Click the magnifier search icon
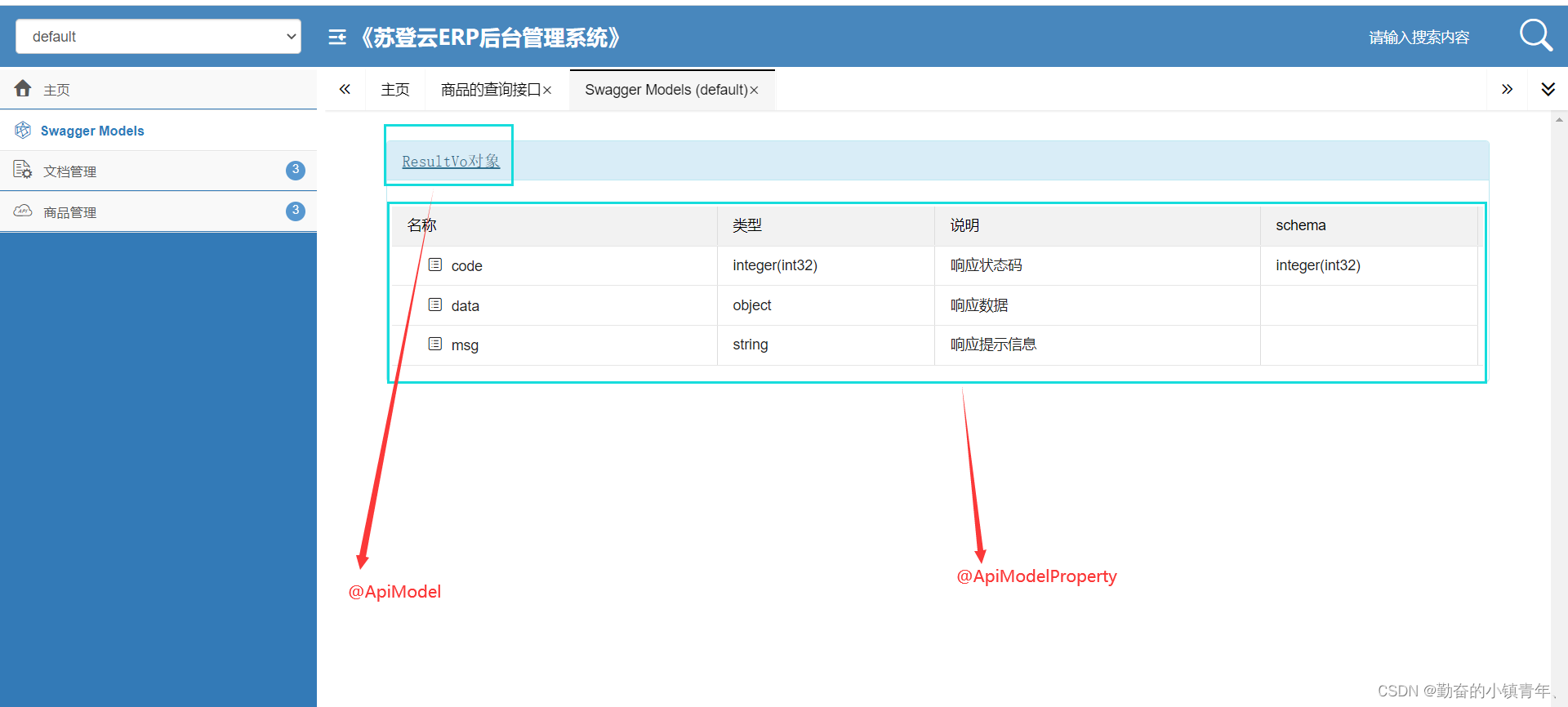 (x=1535, y=35)
